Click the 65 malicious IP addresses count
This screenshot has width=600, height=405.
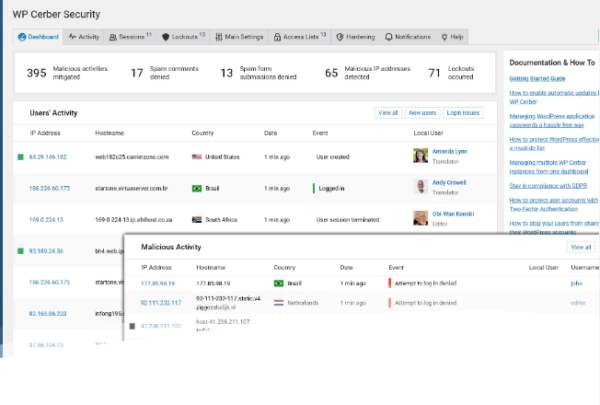[331, 73]
